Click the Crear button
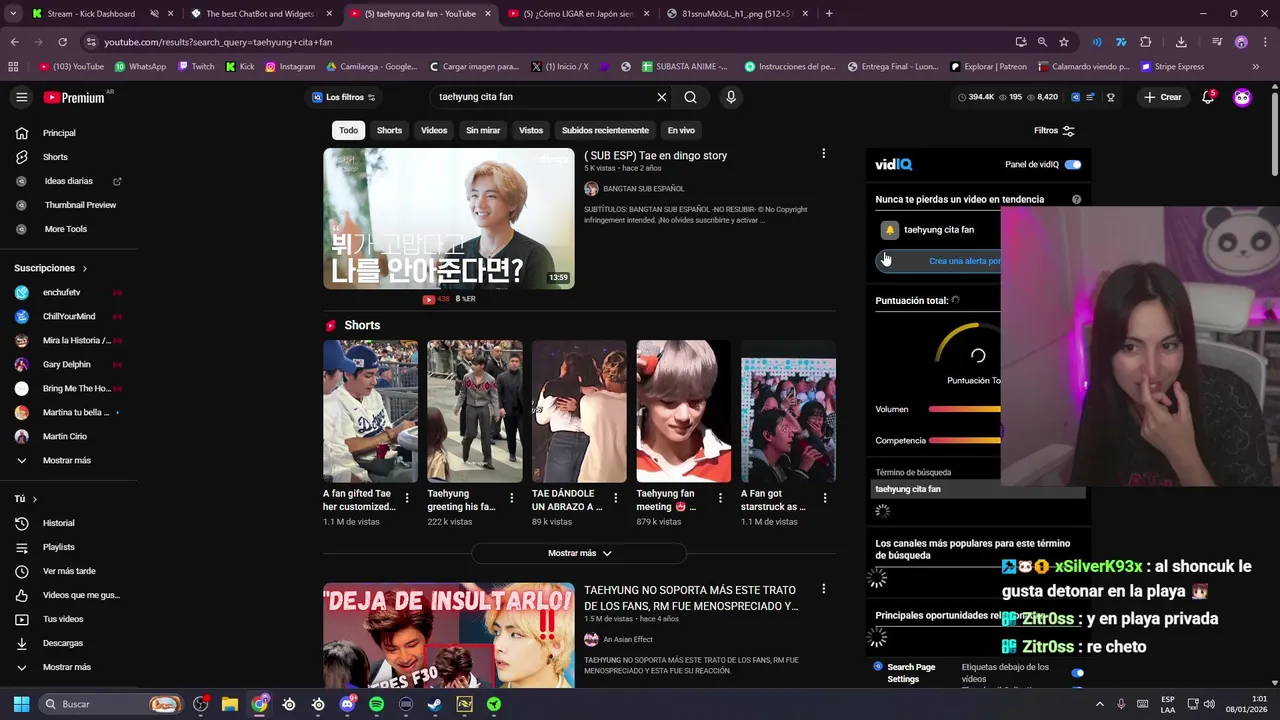This screenshot has width=1280, height=720. pos(1163,97)
